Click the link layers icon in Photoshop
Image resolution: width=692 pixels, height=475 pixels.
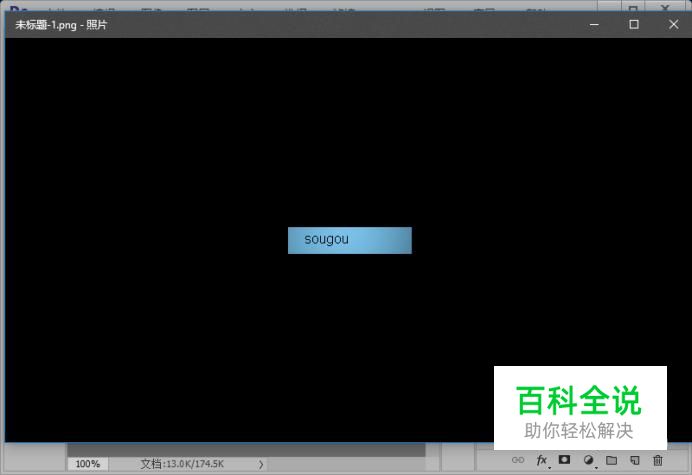[x=518, y=460]
